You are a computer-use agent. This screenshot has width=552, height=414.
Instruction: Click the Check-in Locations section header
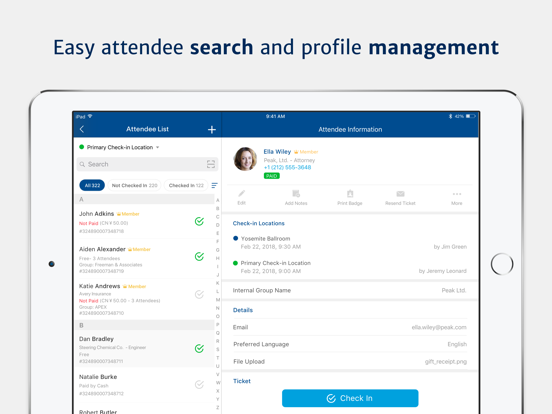(x=259, y=223)
